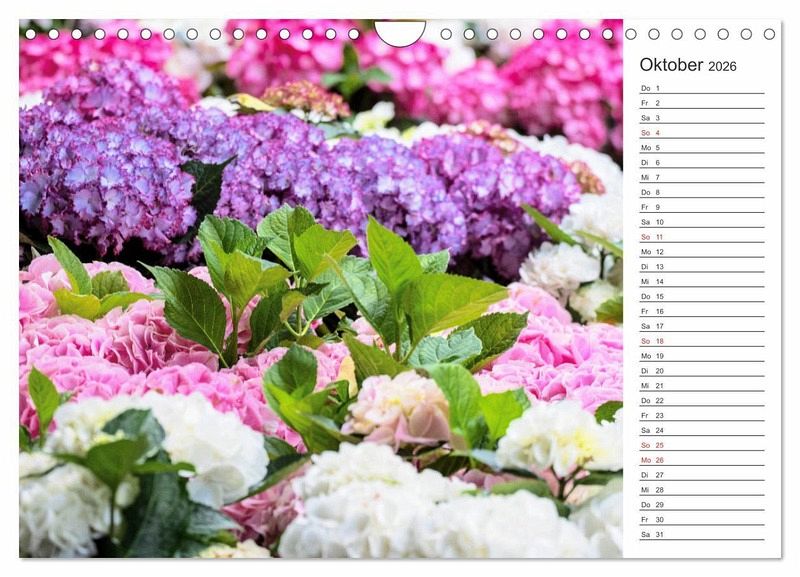Click the red So 25 Sunday entry
The image size is (800, 577).
click(700, 445)
